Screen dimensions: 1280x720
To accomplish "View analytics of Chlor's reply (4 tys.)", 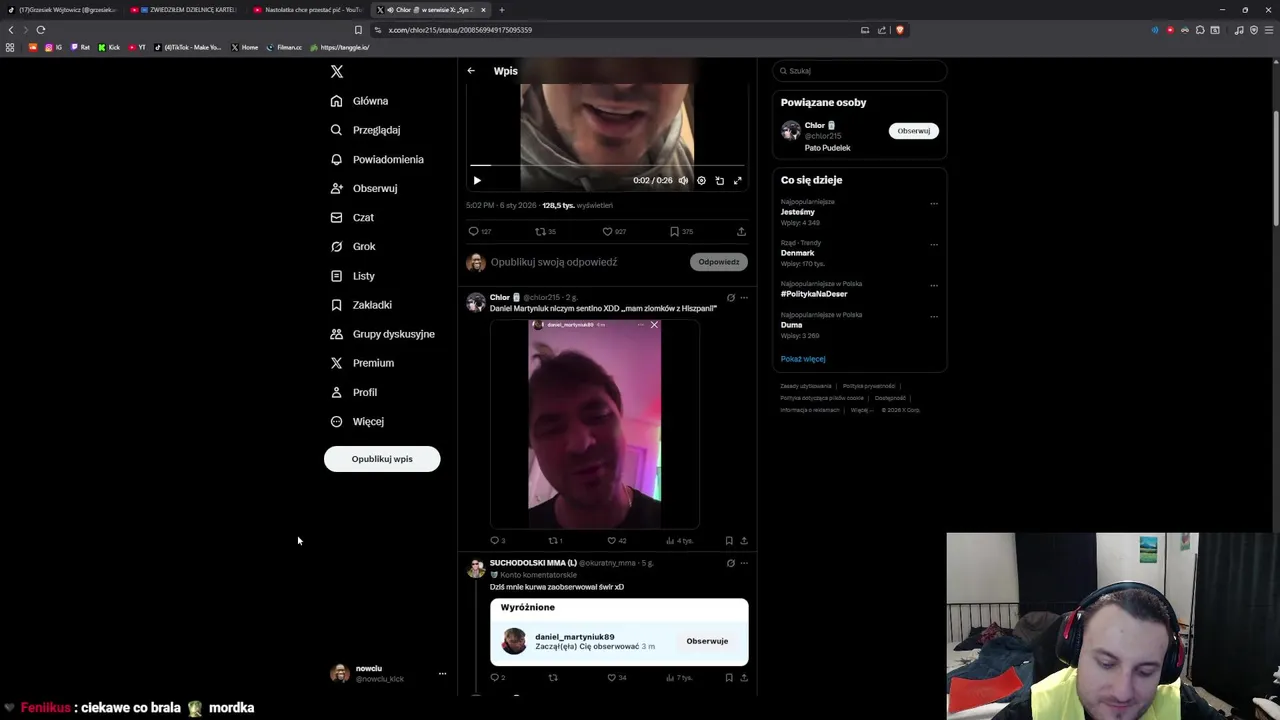I will tap(679, 541).
